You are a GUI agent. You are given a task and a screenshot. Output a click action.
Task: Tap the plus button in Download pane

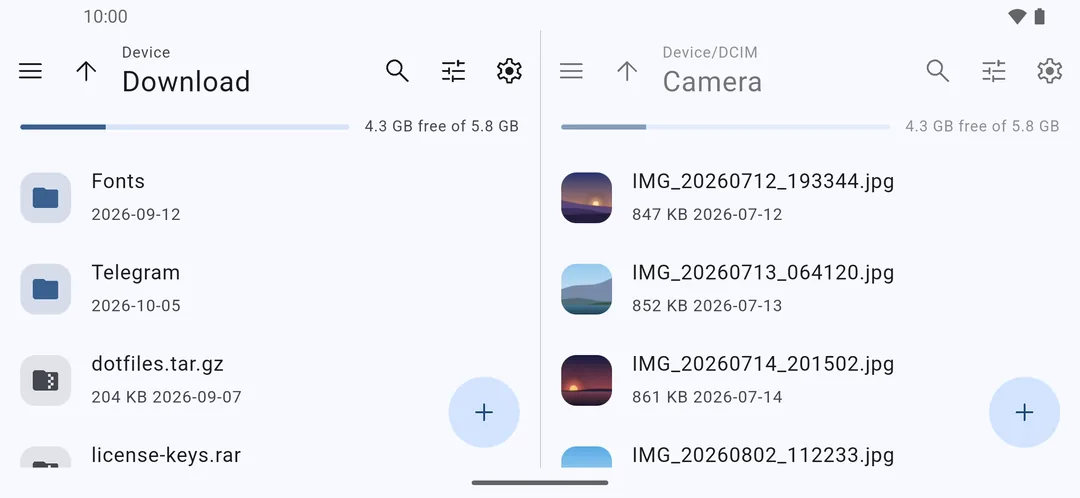484,413
